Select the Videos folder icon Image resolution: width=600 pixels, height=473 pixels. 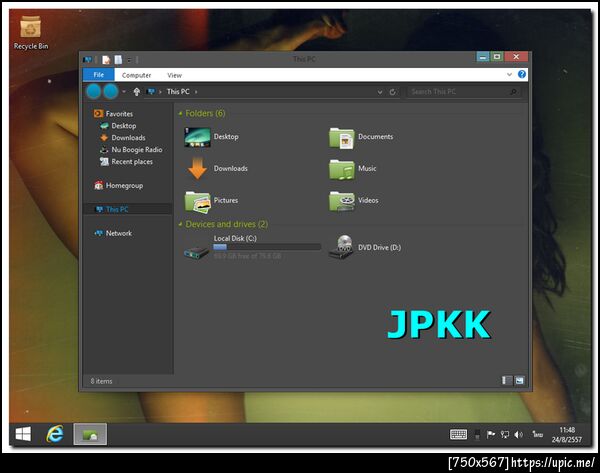click(x=341, y=201)
